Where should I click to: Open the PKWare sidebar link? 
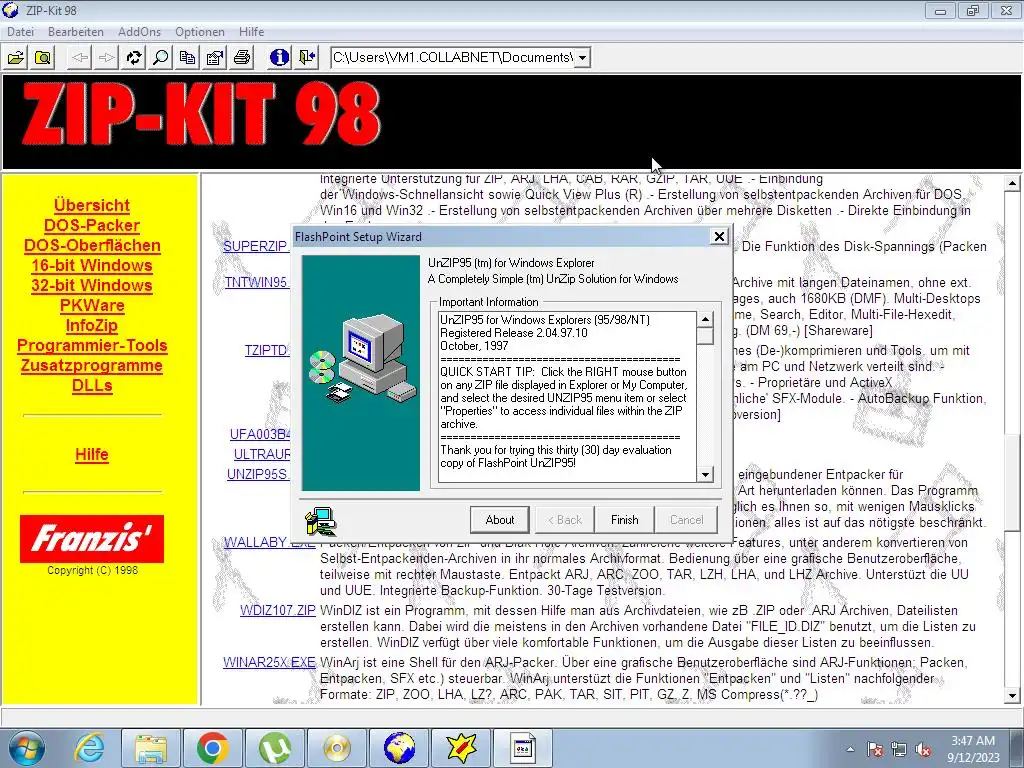tap(92, 306)
